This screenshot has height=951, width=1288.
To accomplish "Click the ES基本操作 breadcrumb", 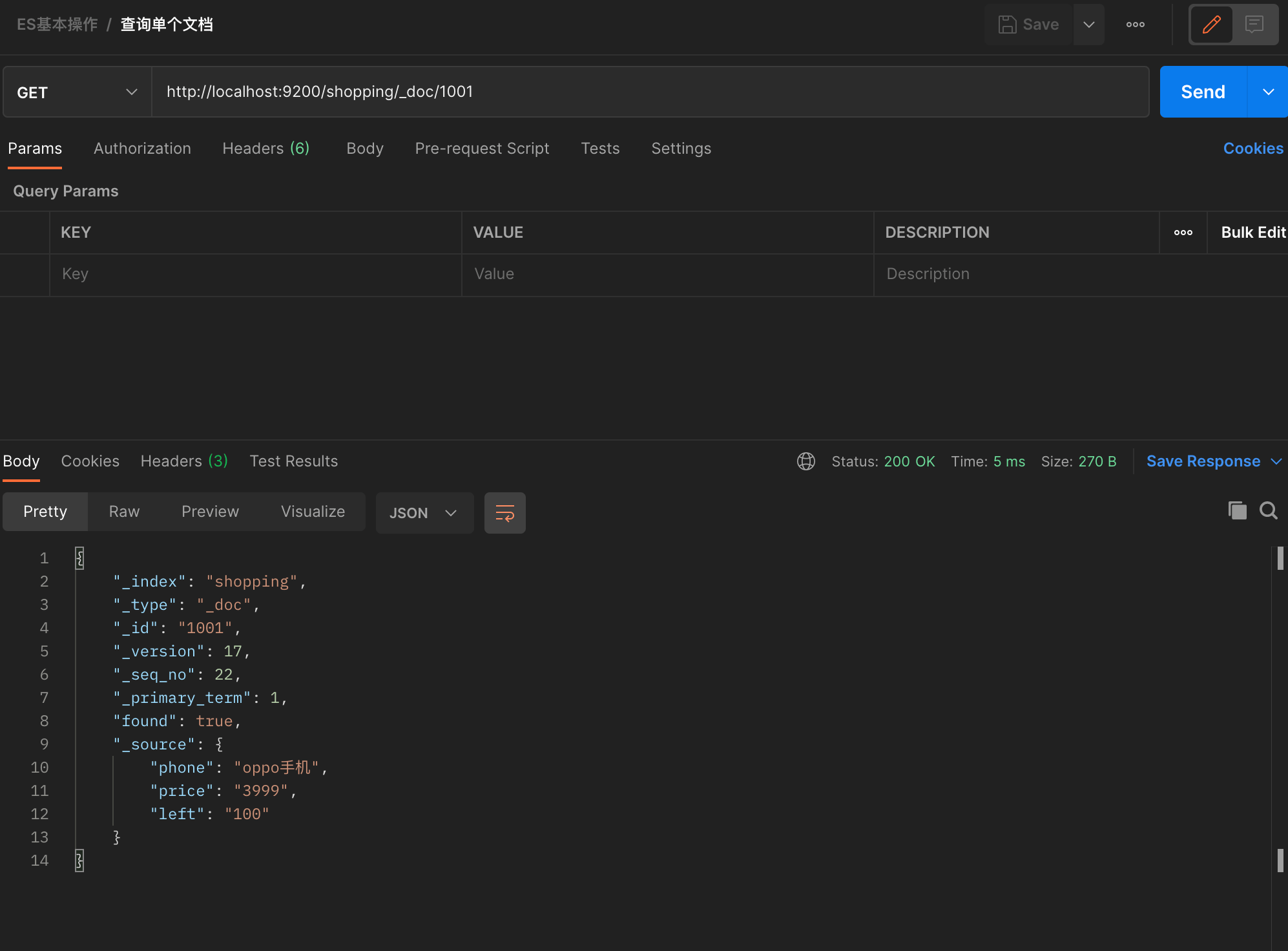I will [x=57, y=25].
